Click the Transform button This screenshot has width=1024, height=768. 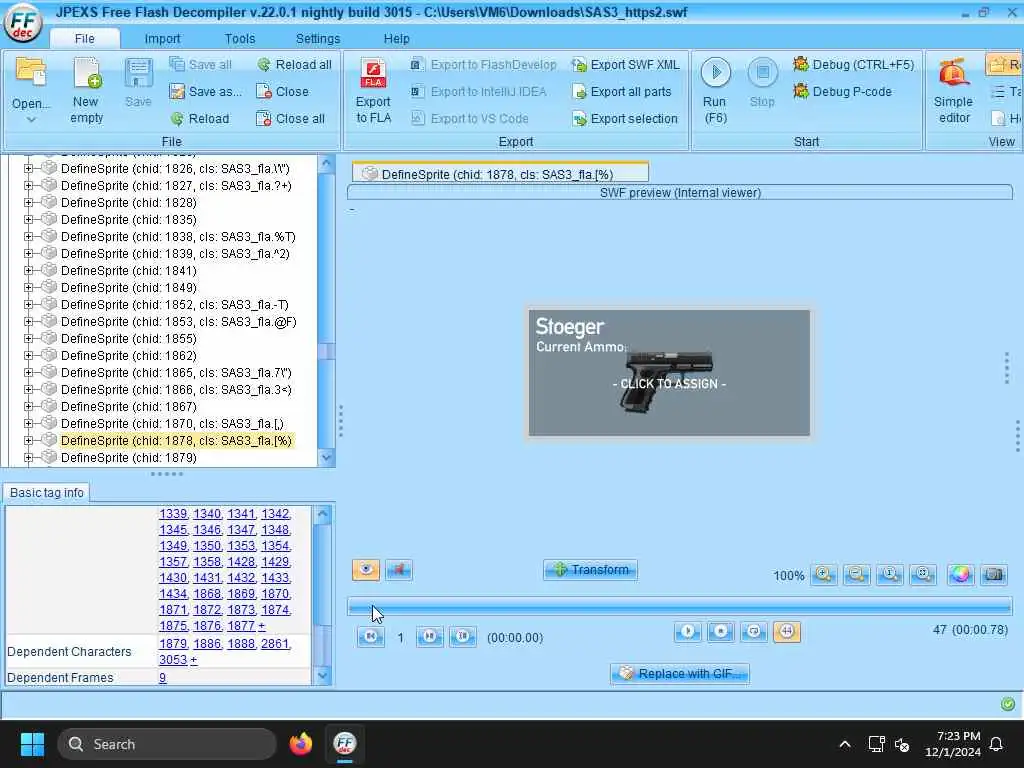(x=590, y=569)
